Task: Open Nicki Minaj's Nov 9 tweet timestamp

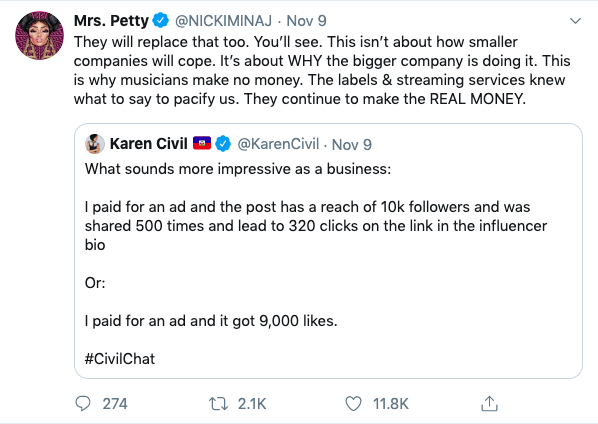Action: pyautogui.click(x=306, y=21)
